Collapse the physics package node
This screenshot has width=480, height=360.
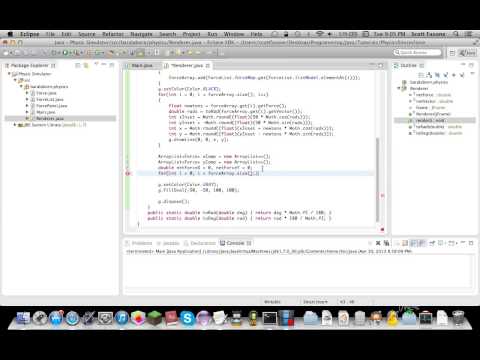coord(21,86)
